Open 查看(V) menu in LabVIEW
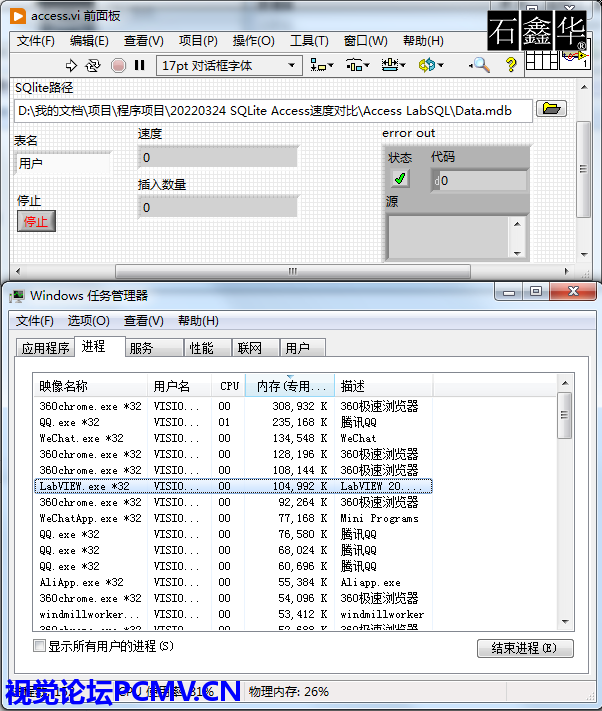The height and width of the screenshot is (711, 602). [x=144, y=41]
